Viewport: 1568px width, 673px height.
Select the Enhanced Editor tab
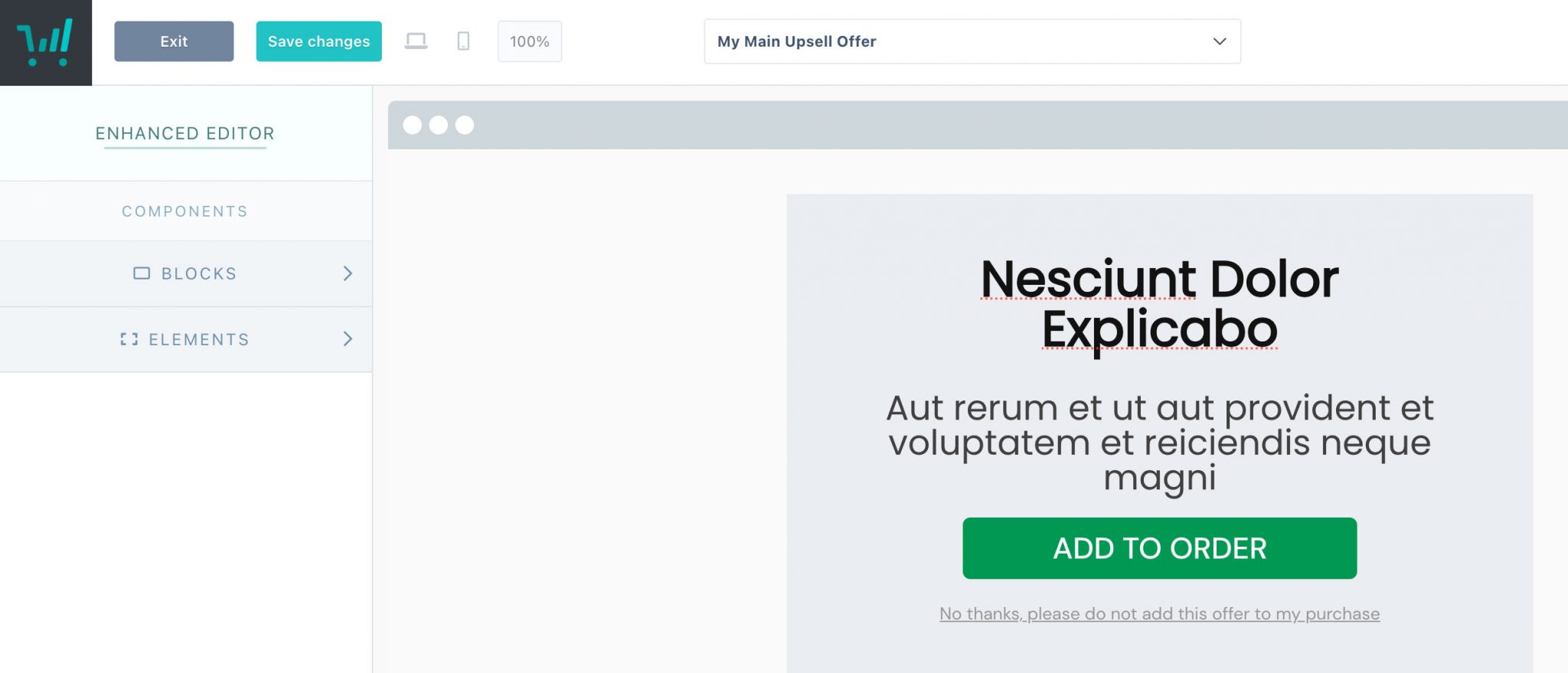pos(185,133)
